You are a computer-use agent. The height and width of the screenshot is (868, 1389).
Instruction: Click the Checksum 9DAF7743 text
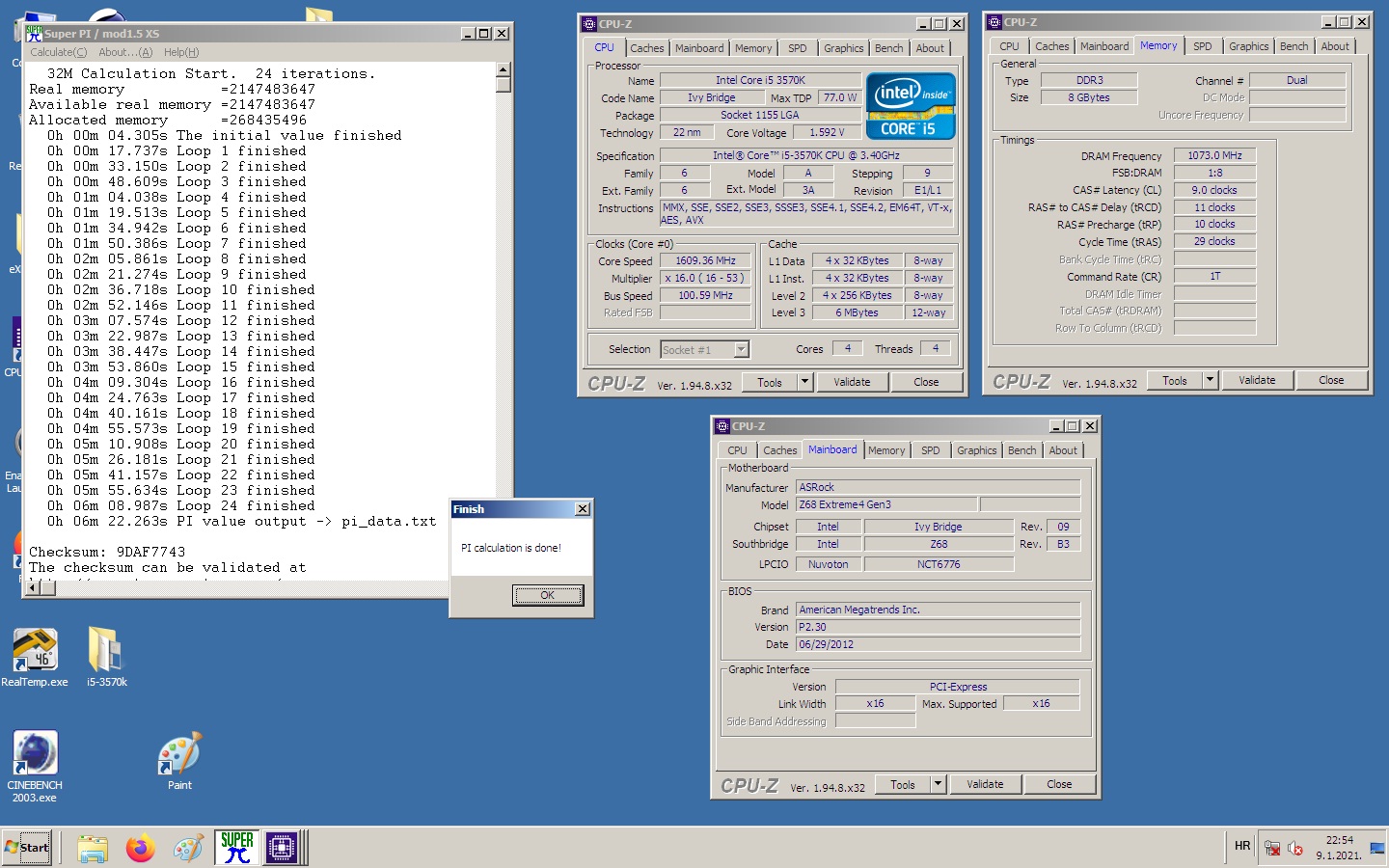click(107, 552)
